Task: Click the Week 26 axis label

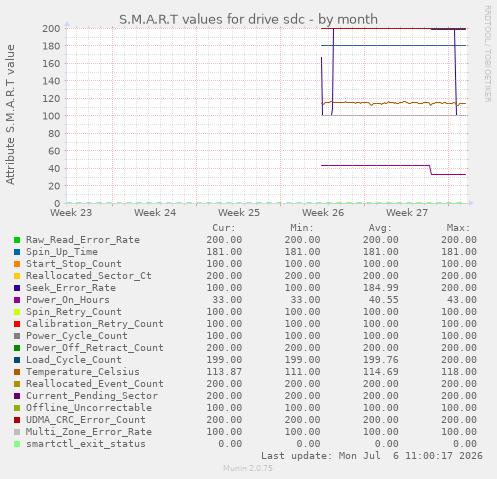Action: pos(323,213)
